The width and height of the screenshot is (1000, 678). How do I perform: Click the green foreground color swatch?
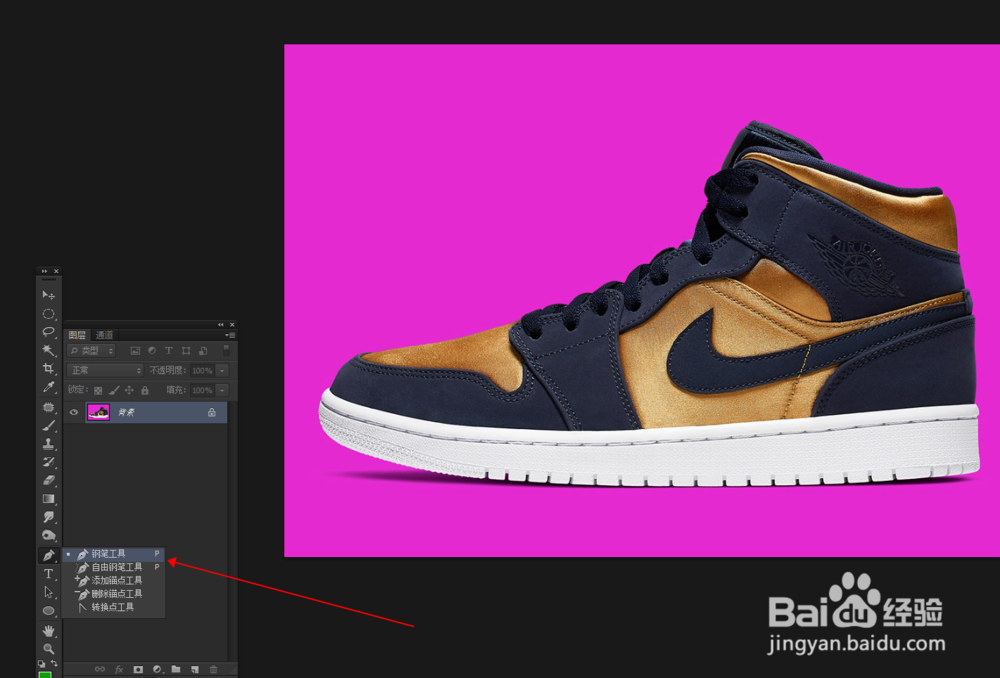(x=45, y=675)
